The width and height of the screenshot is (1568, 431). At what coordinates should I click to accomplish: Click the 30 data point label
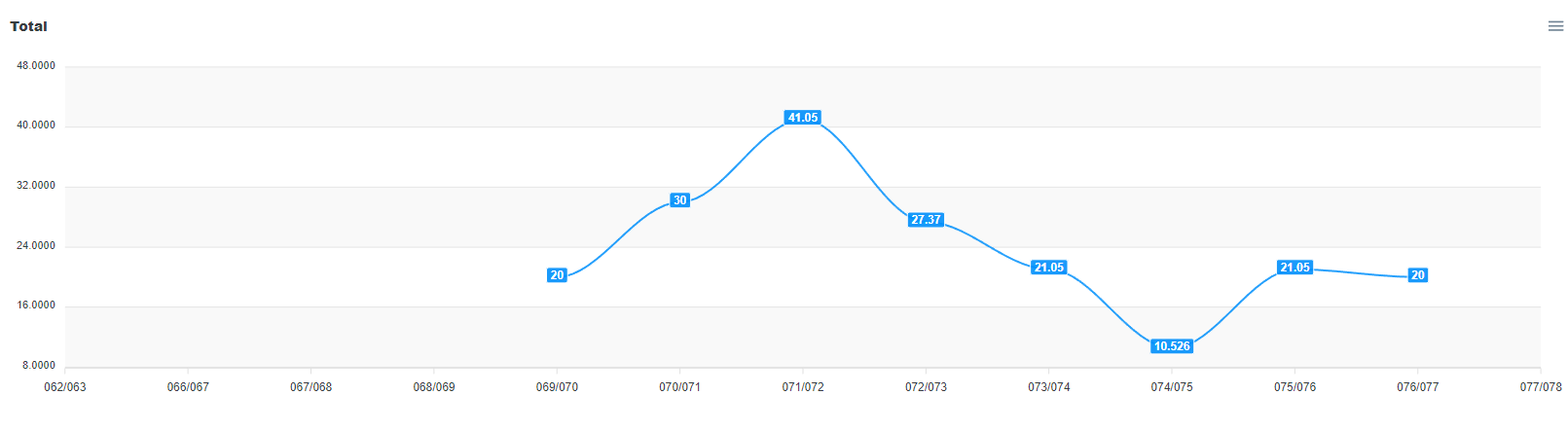tap(679, 200)
